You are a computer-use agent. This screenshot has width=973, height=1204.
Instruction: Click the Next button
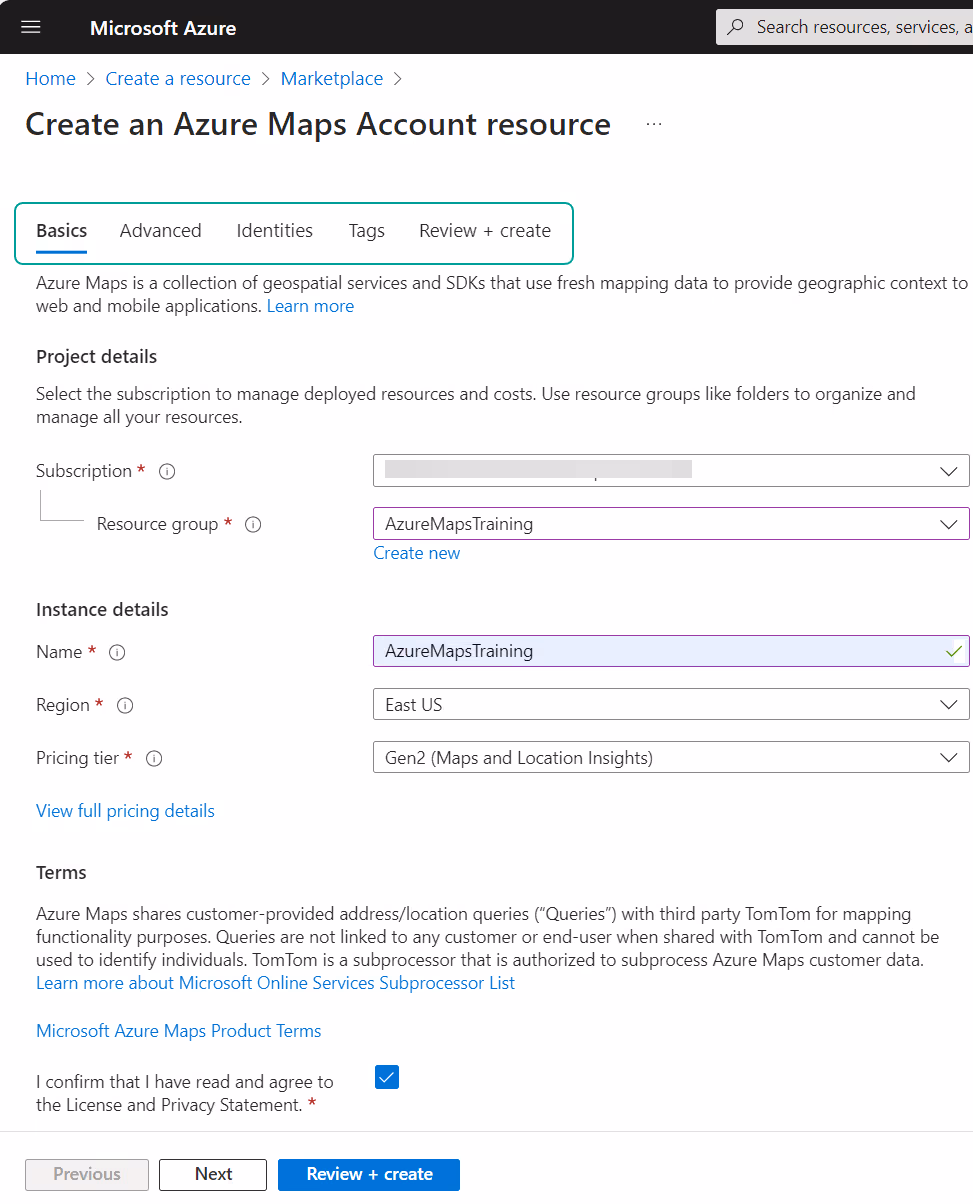213,1174
